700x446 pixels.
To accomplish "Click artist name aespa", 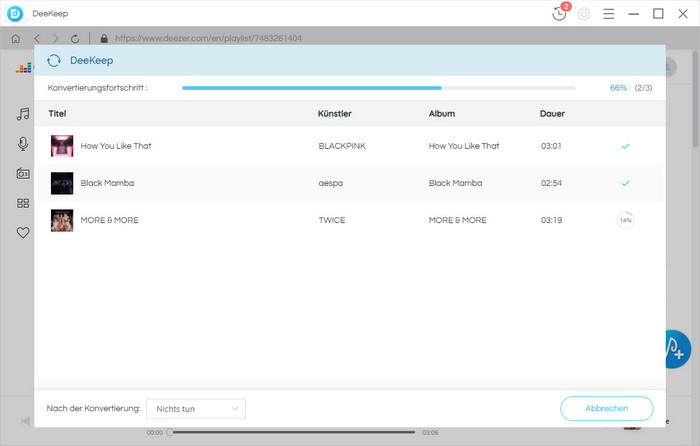I will 331,183.
